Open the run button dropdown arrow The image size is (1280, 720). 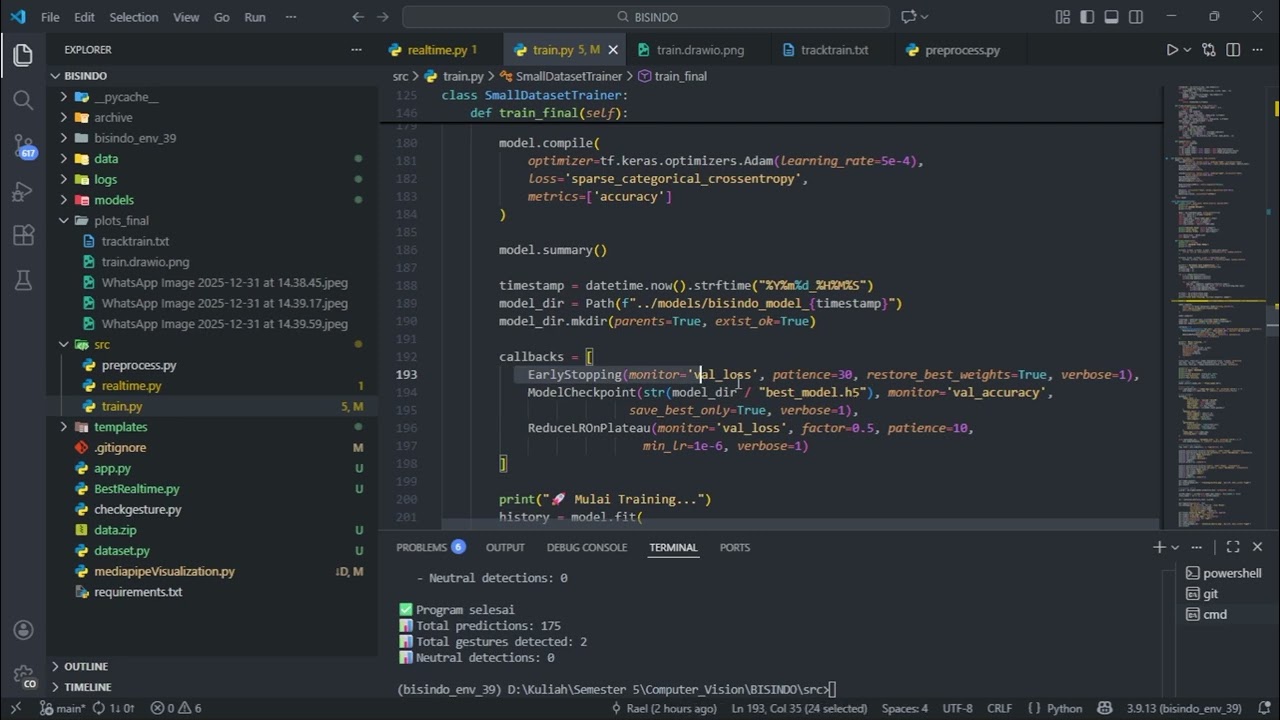(1188, 50)
